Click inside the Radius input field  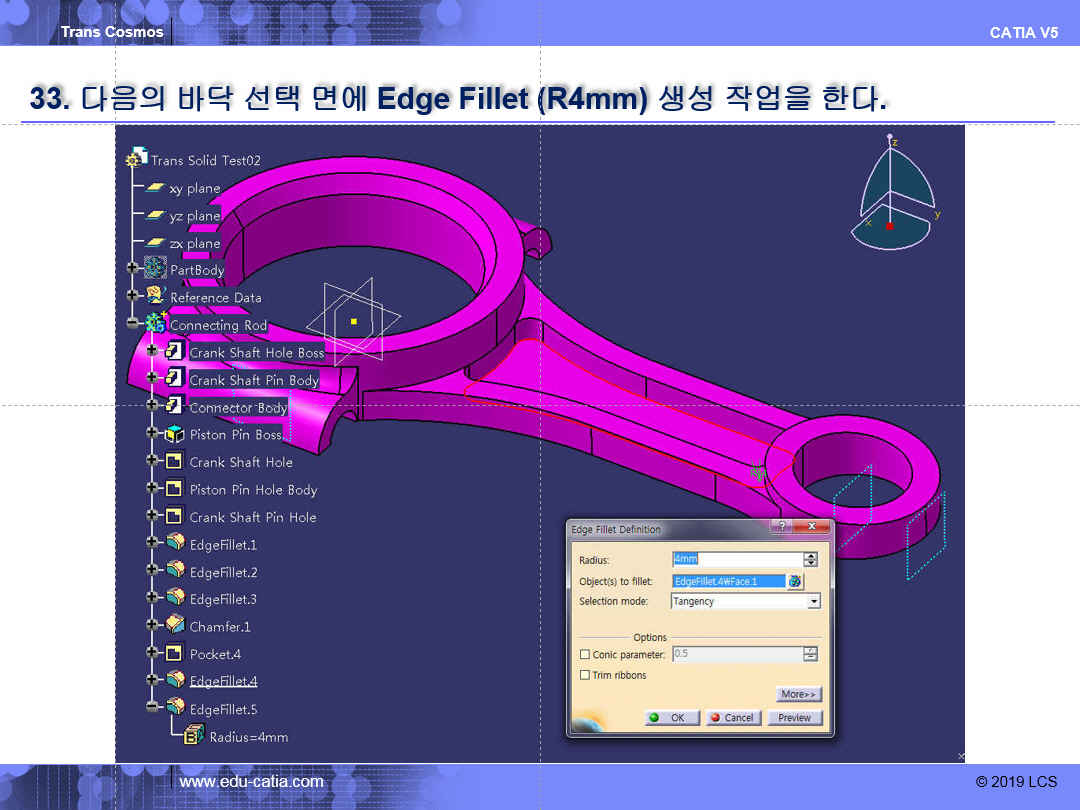[738, 559]
